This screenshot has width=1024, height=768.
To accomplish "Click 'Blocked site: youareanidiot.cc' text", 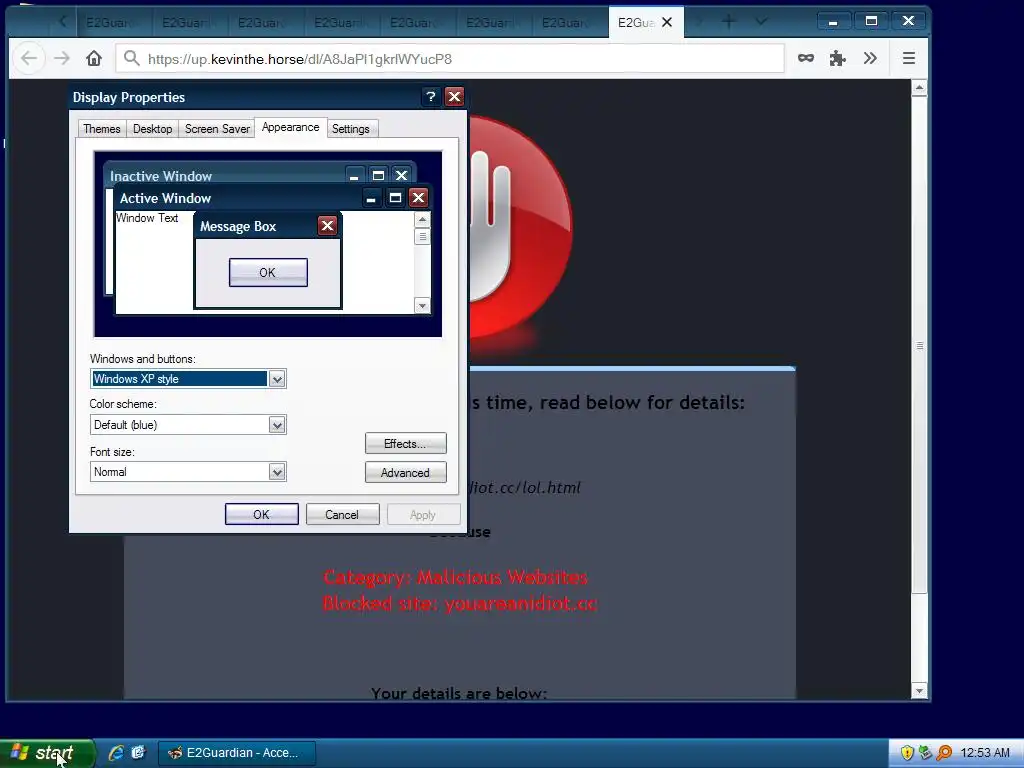I will pyautogui.click(x=460, y=603).
